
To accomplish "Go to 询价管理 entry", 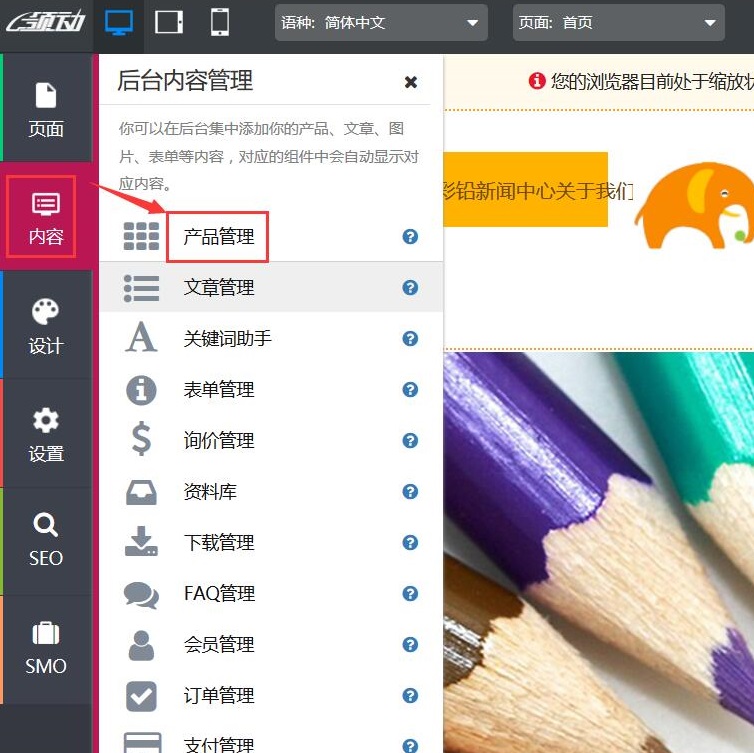I will [218, 441].
